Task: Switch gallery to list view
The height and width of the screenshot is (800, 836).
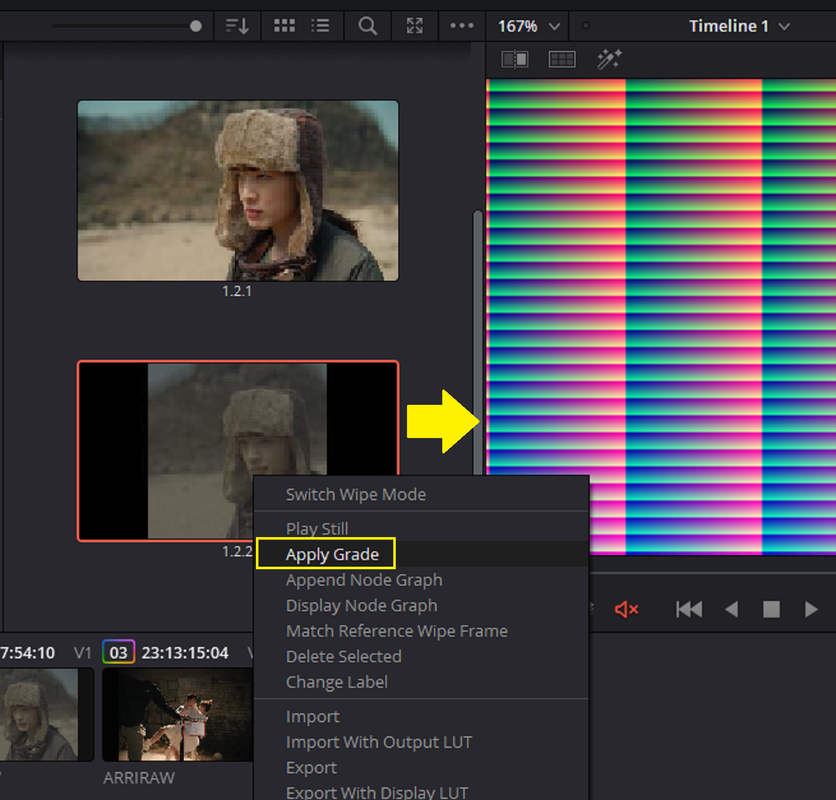Action: click(x=320, y=26)
